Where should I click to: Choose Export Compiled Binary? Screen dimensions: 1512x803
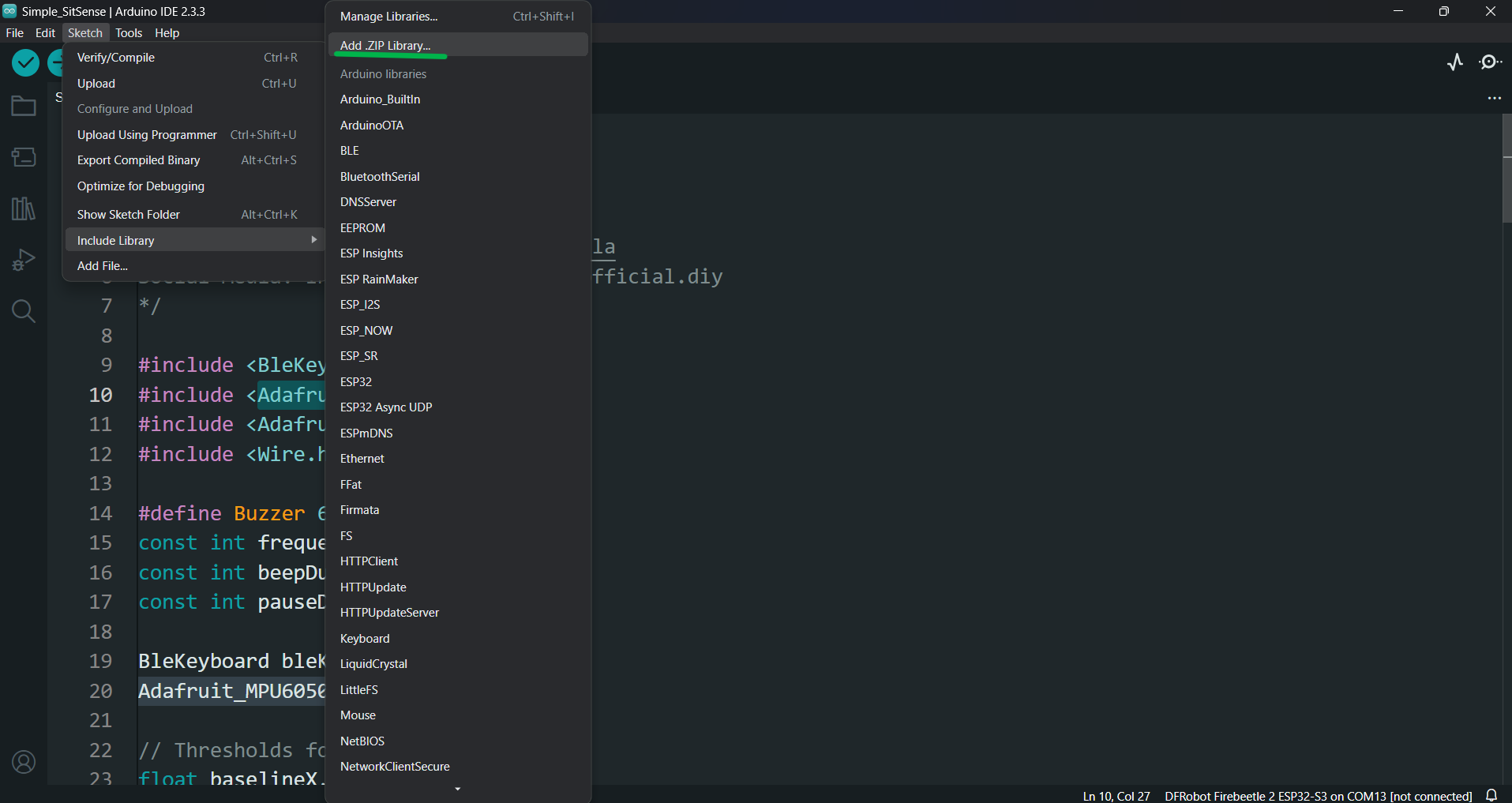193,160
